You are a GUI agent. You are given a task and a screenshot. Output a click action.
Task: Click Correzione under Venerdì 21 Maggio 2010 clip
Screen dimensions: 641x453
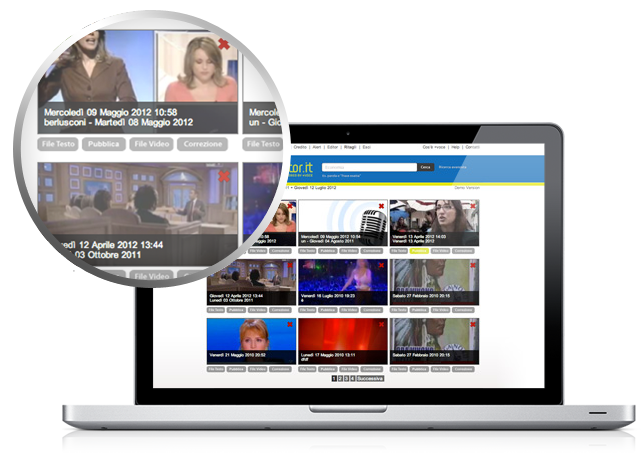pyautogui.click(x=280, y=369)
